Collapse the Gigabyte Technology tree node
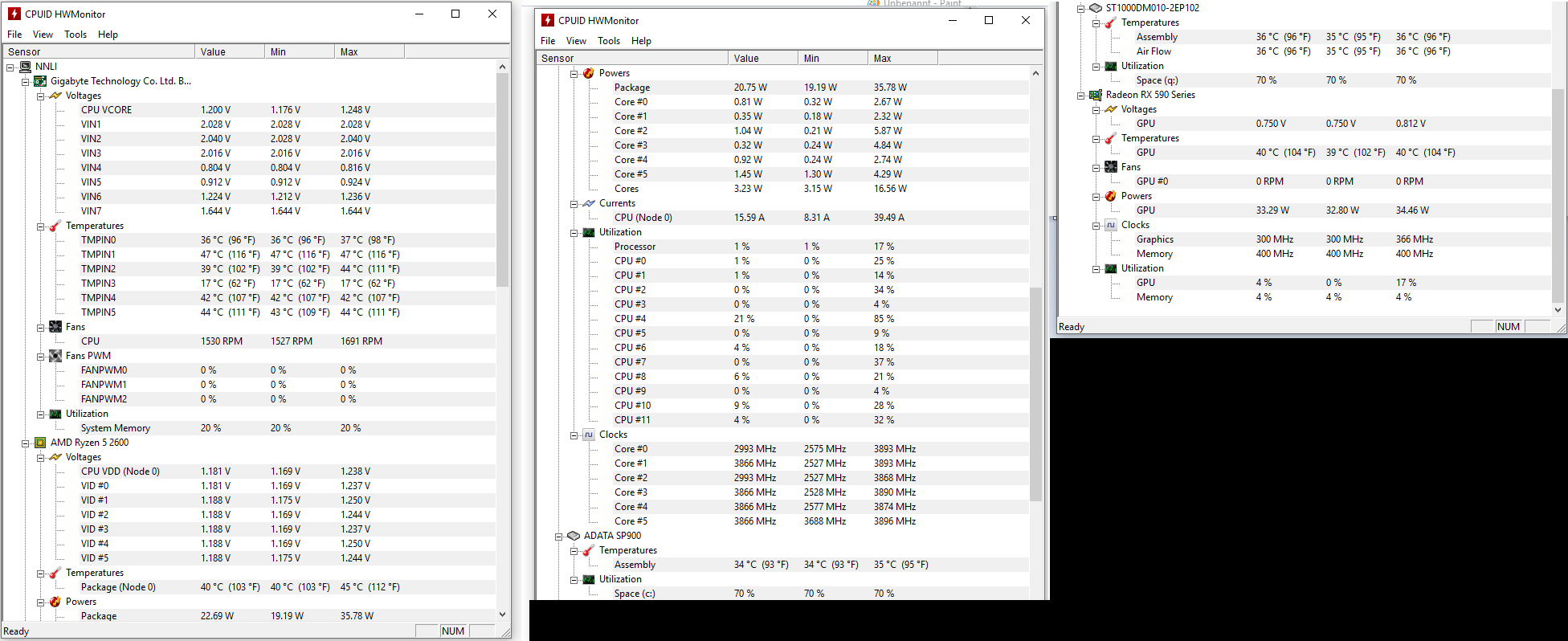The image size is (1568, 641). point(26,82)
